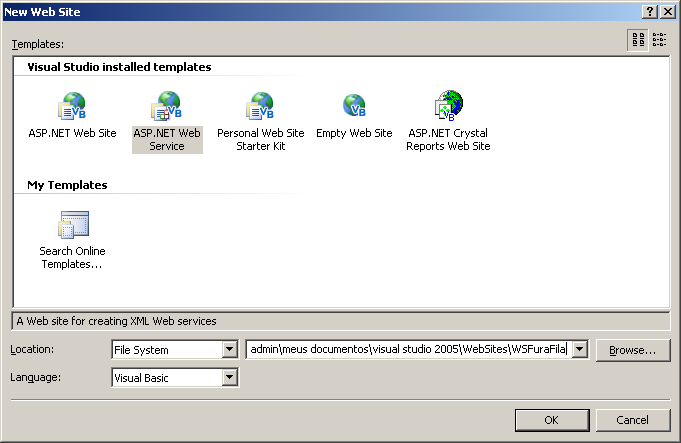Switch to small icons list view
The height and width of the screenshot is (443, 681).
click(x=659, y=40)
